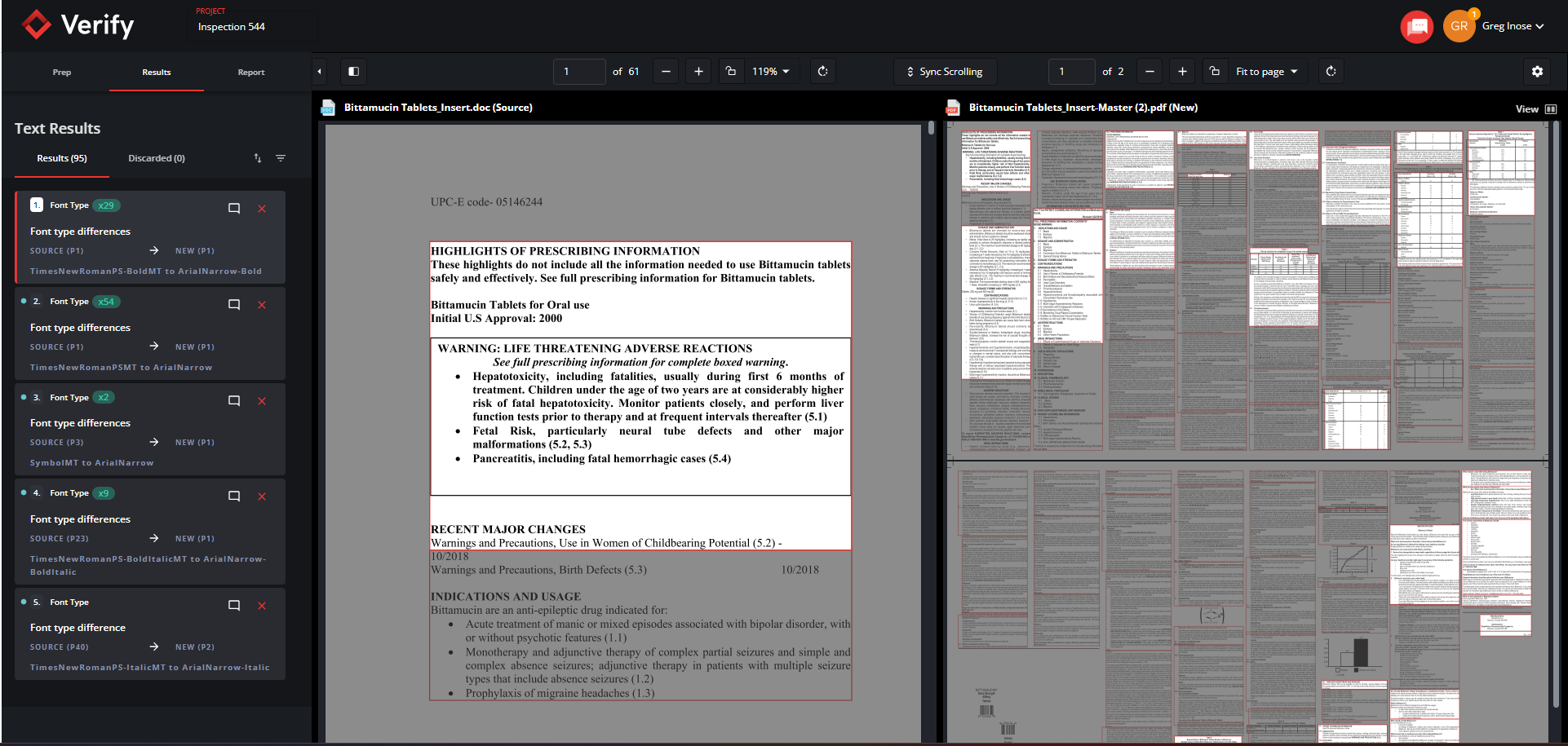Screen dimensions: 1568x746
Task: Select the Results (95) tab
Action: tap(62, 158)
